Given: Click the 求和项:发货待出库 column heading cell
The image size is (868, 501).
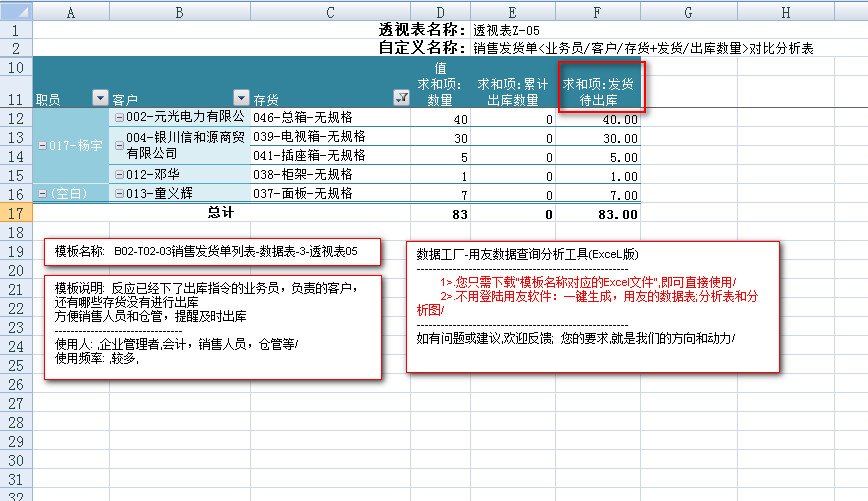Looking at the screenshot, I should [598, 85].
